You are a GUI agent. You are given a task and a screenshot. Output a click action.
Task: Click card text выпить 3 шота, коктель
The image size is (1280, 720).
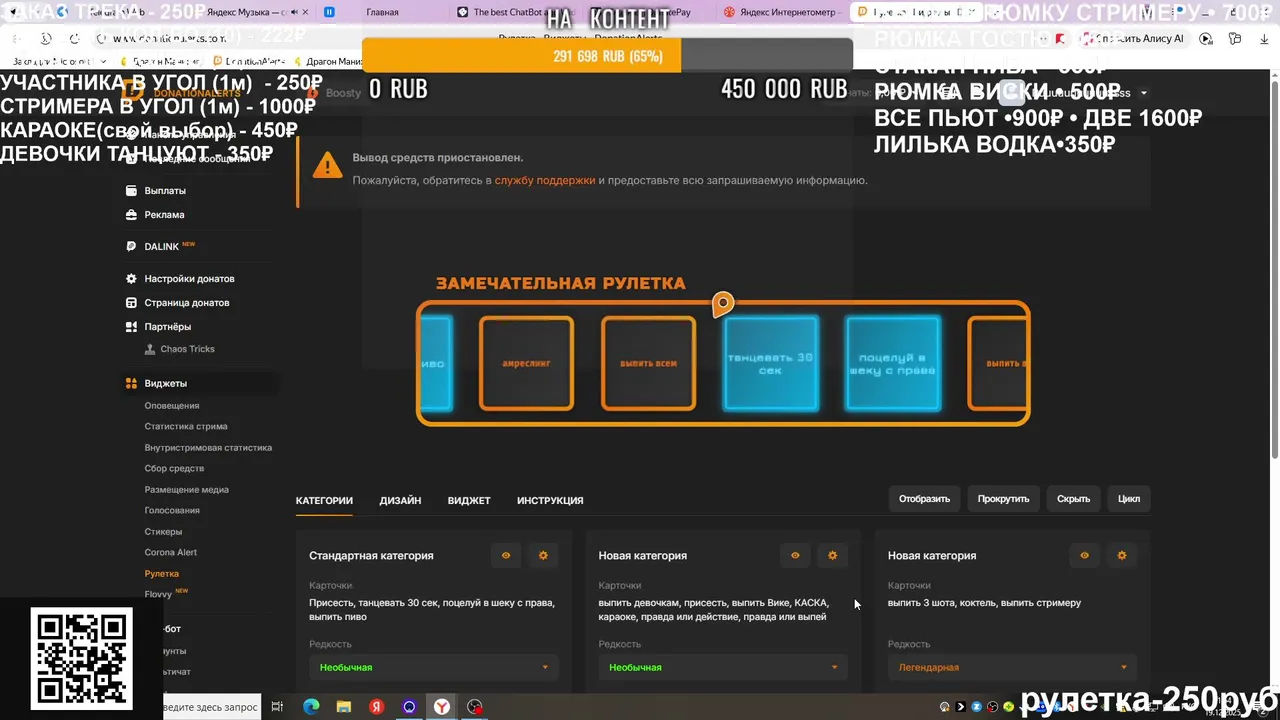coord(984,603)
